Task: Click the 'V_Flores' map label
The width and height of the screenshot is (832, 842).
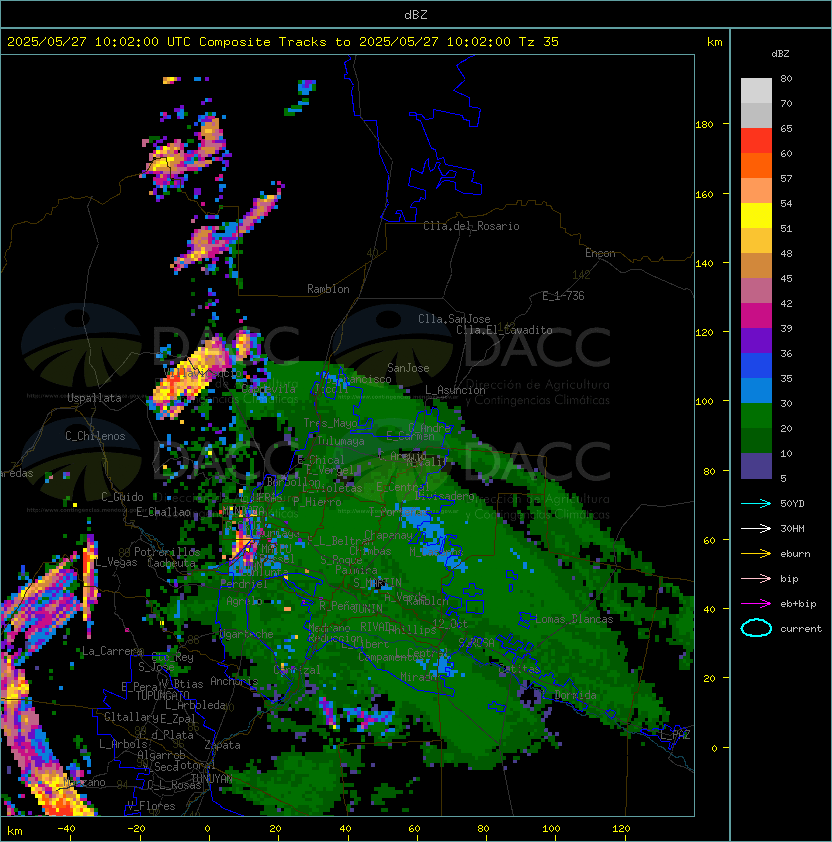Action: click(x=151, y=806)
